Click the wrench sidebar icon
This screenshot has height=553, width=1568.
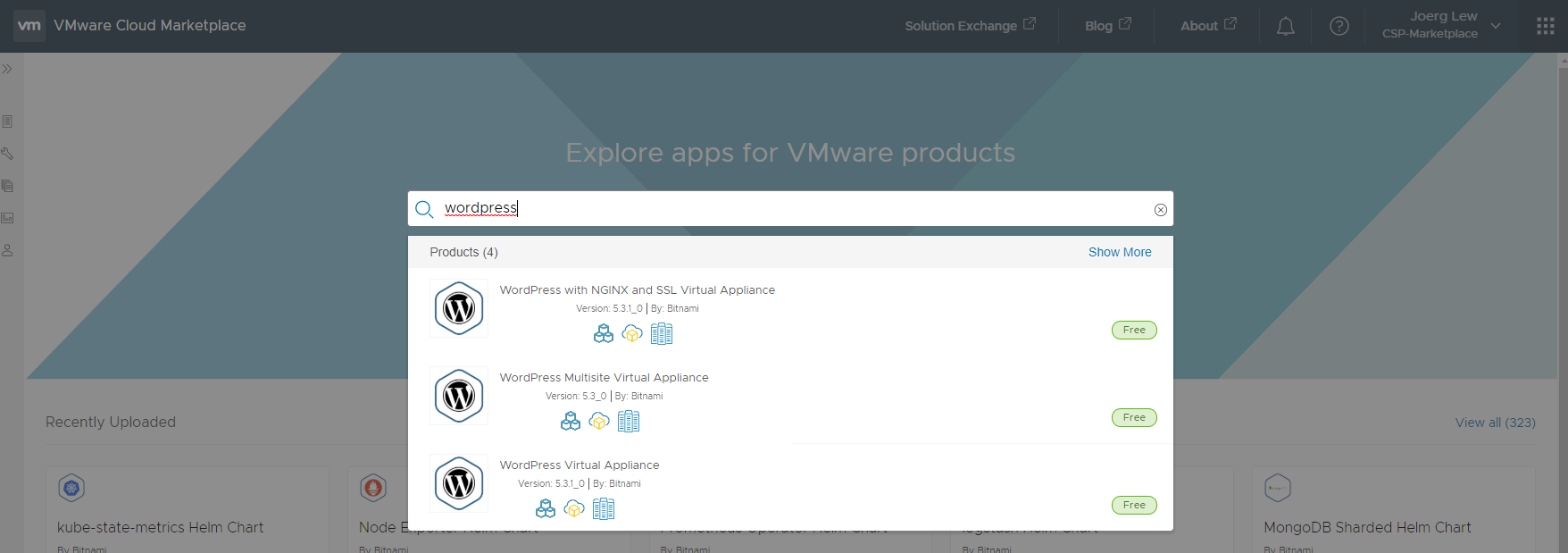pyautogui.click(x=7, y=154)
